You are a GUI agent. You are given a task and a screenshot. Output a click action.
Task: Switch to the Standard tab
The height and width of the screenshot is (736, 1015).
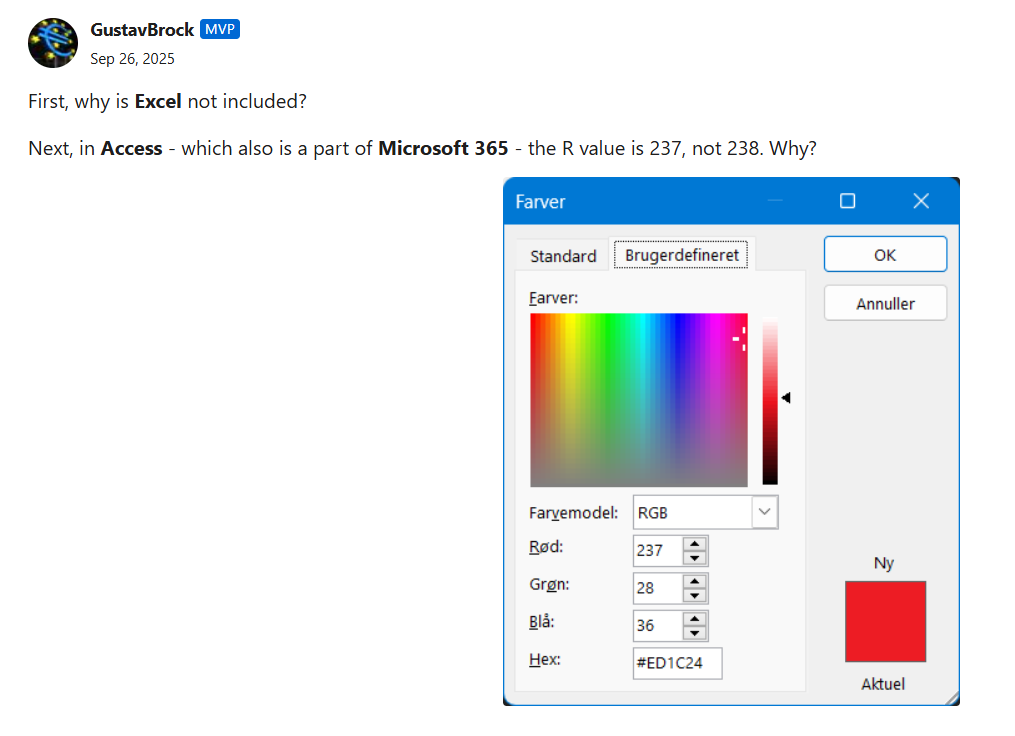point(562,256)
